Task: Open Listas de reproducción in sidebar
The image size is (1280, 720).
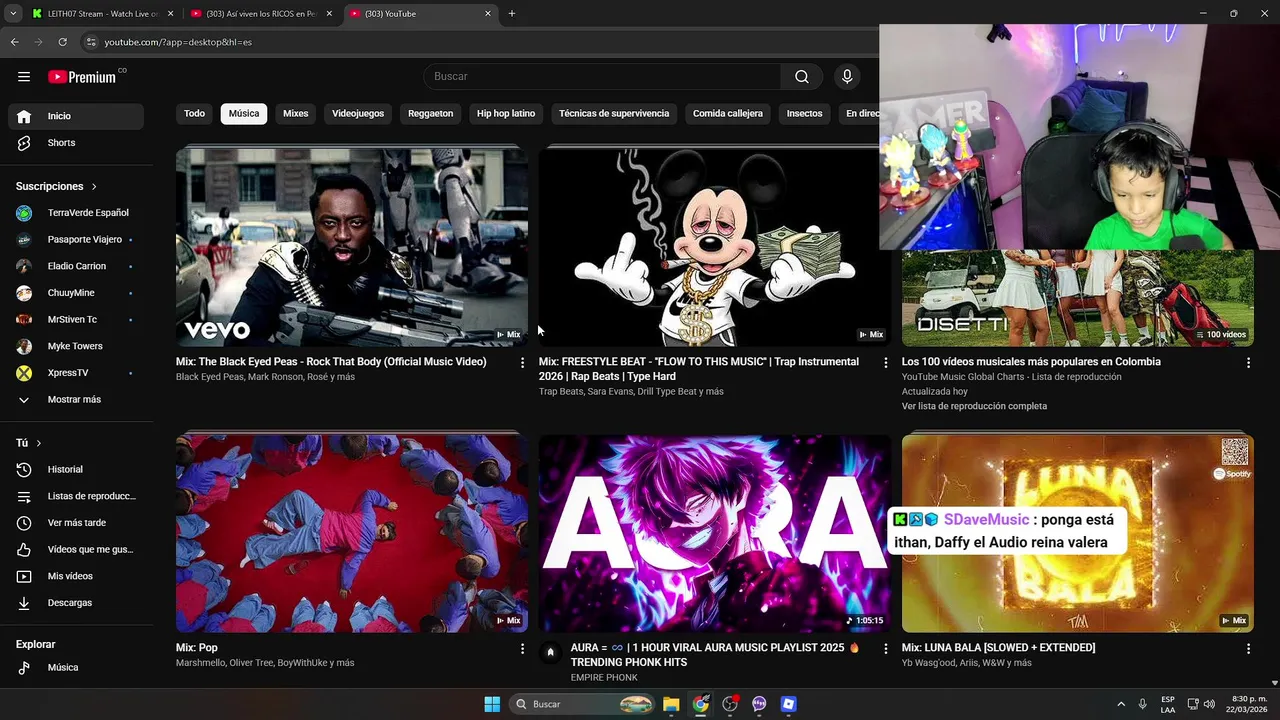Action: click(76, 496)
